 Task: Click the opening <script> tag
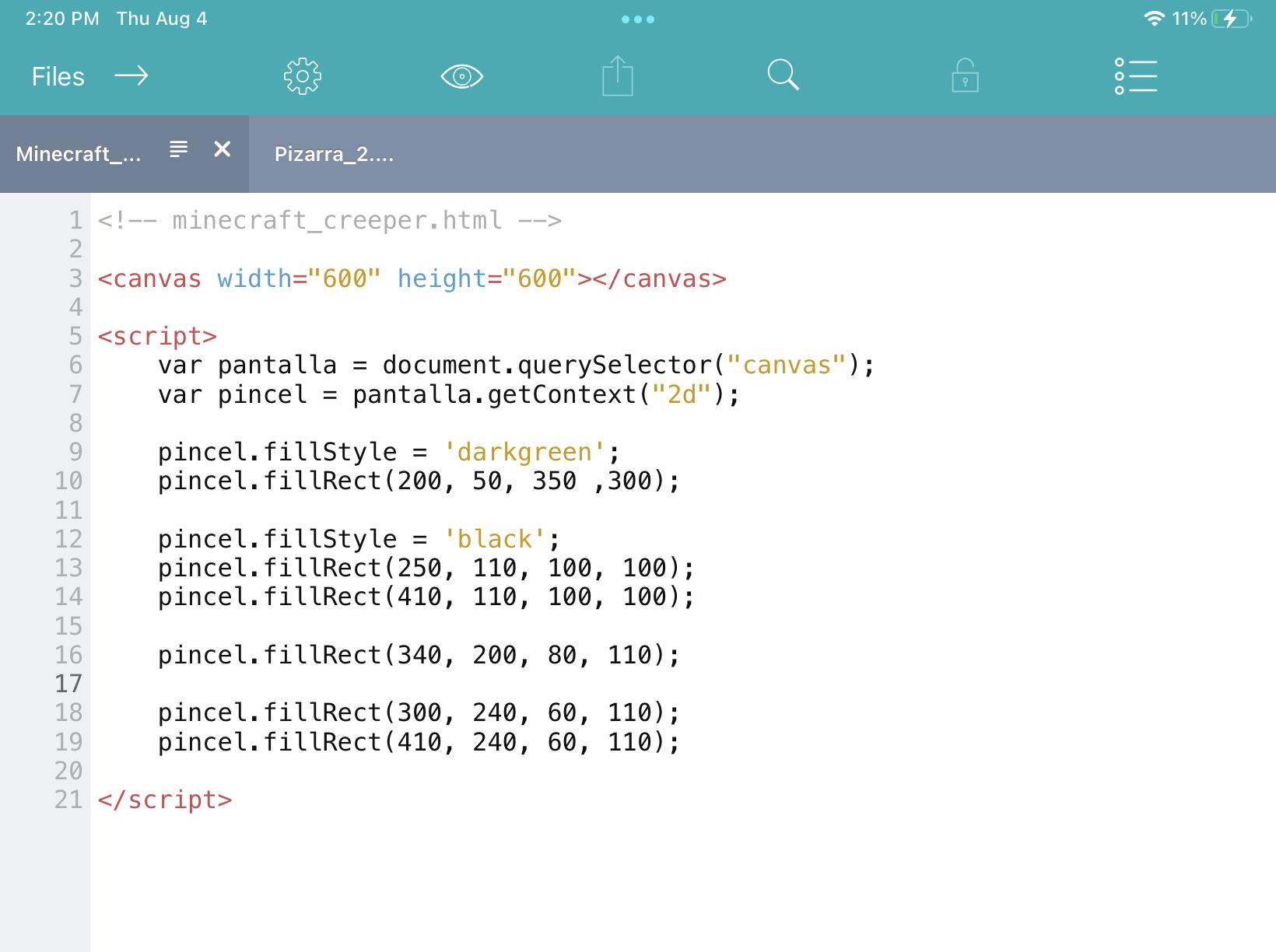[x=157, y=336]
